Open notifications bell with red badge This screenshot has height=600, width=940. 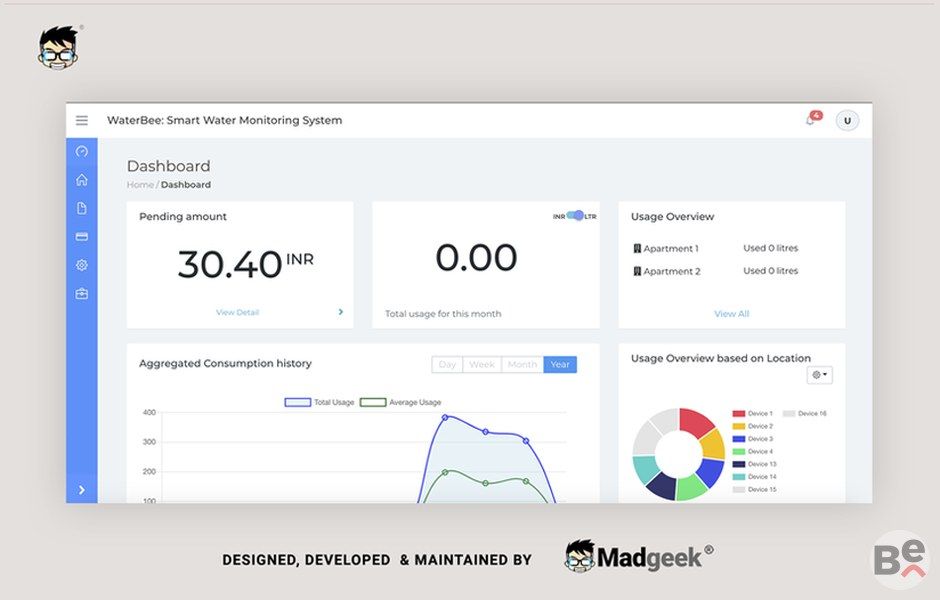[811, 120]
